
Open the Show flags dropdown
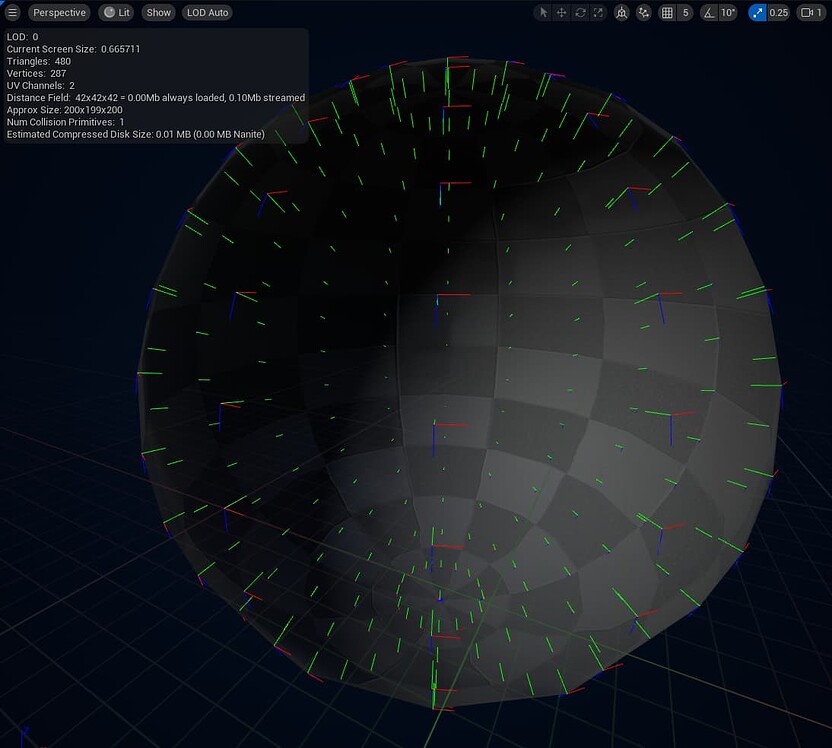point(157,12)
